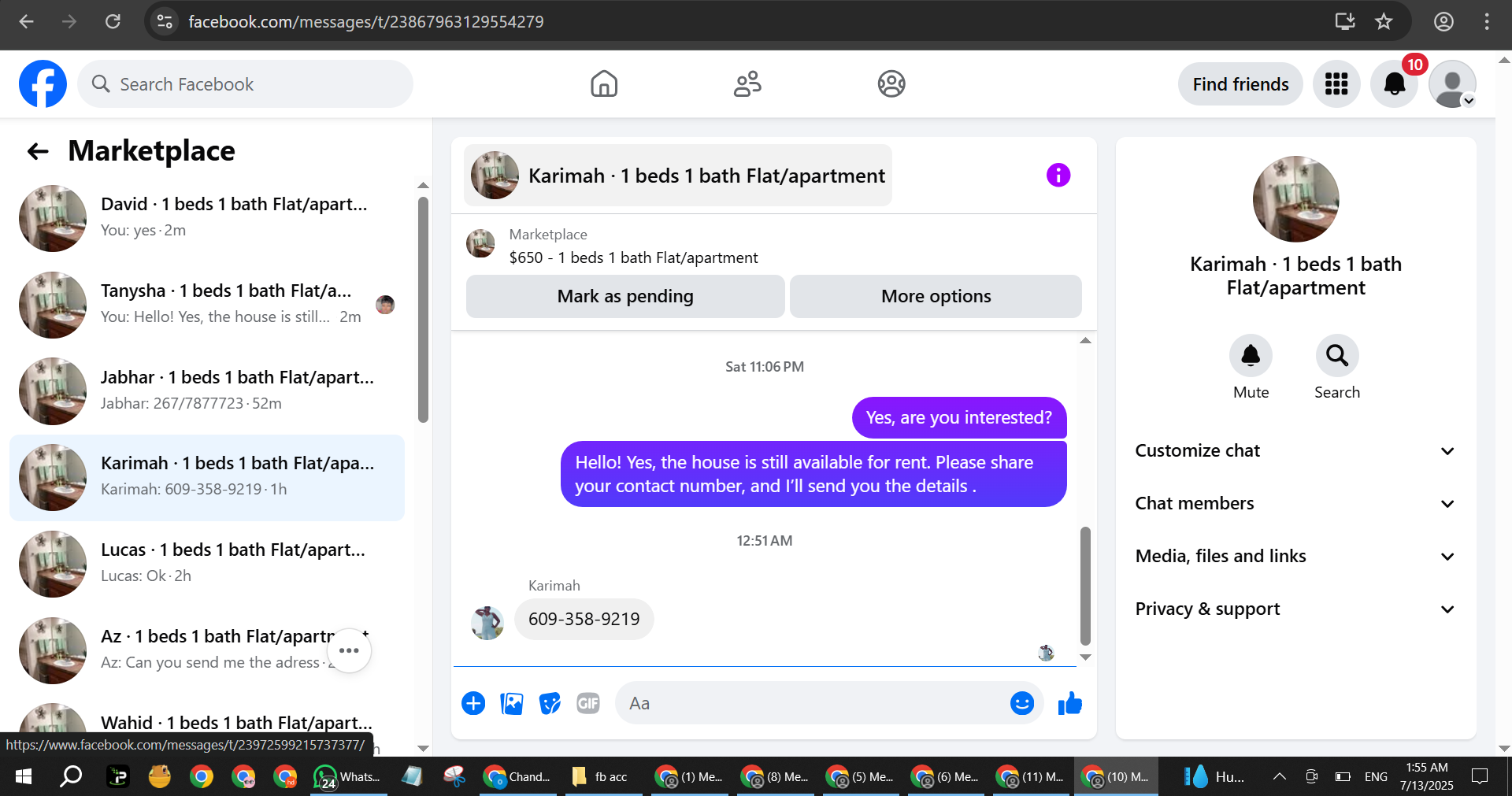Bookmark this page with star icon
Image resolution: width=1512 pixels, height=796 pixels.
(1384, 21)
